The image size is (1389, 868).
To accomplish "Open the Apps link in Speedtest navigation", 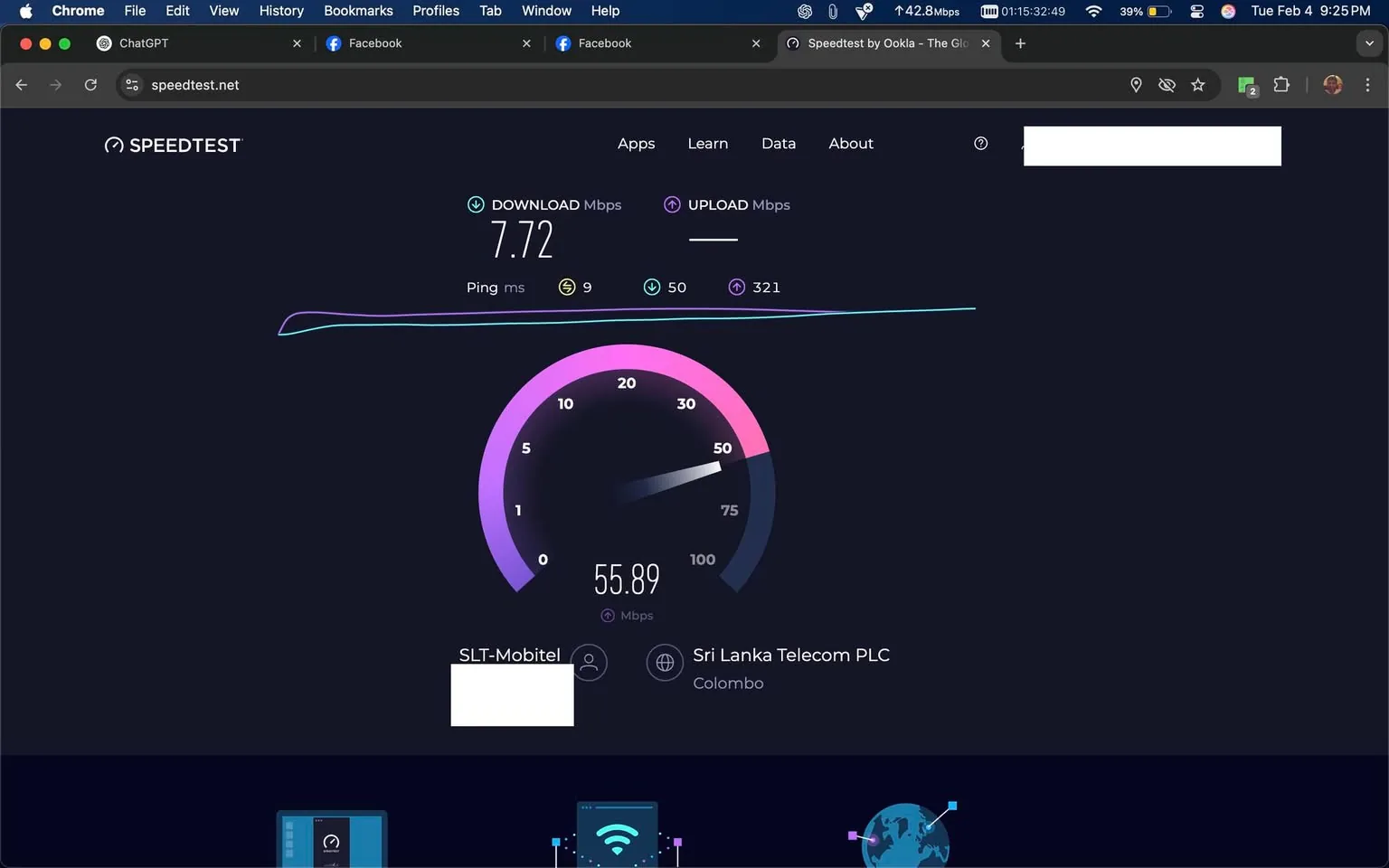I will pyautogui.click(x=636, y=144).
